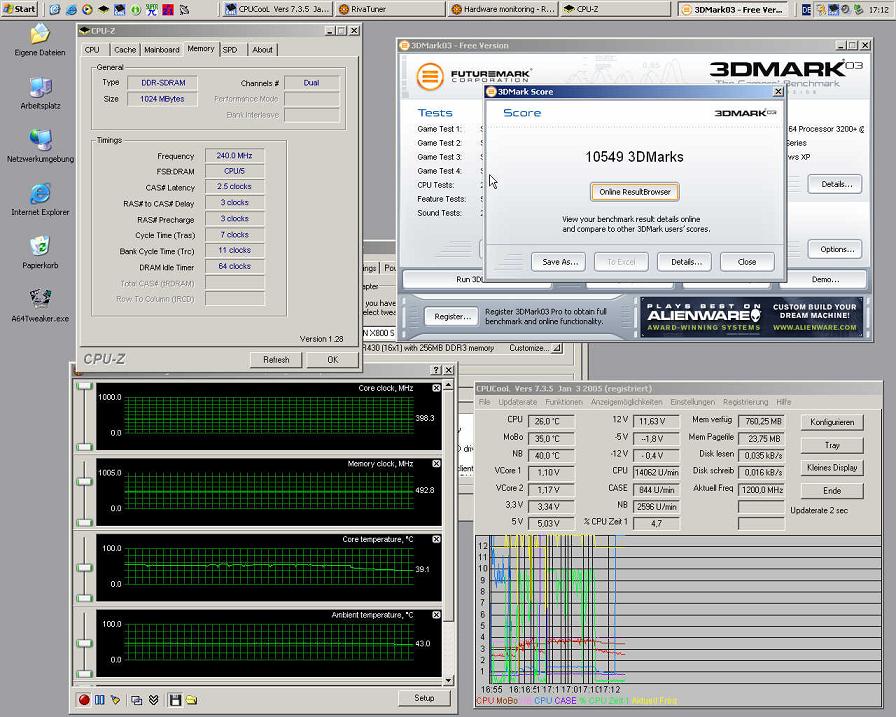Click Internet Explorer quick launch icon
Viewport: 896px width, 717px height.
point(71,9)
